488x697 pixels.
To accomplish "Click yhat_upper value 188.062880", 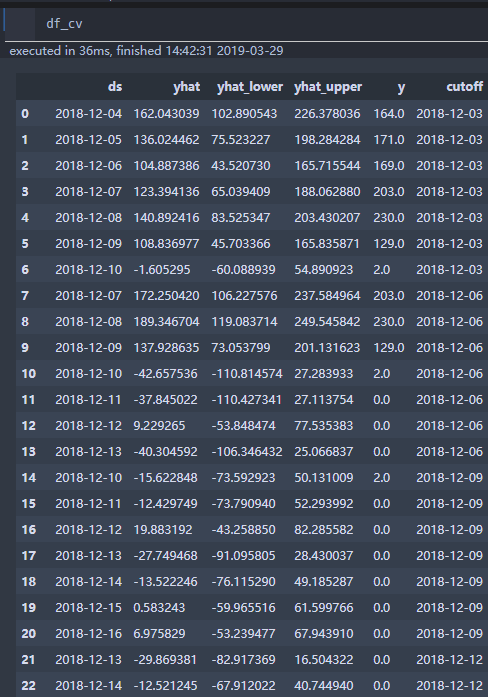I will click(x=327, y=192).
